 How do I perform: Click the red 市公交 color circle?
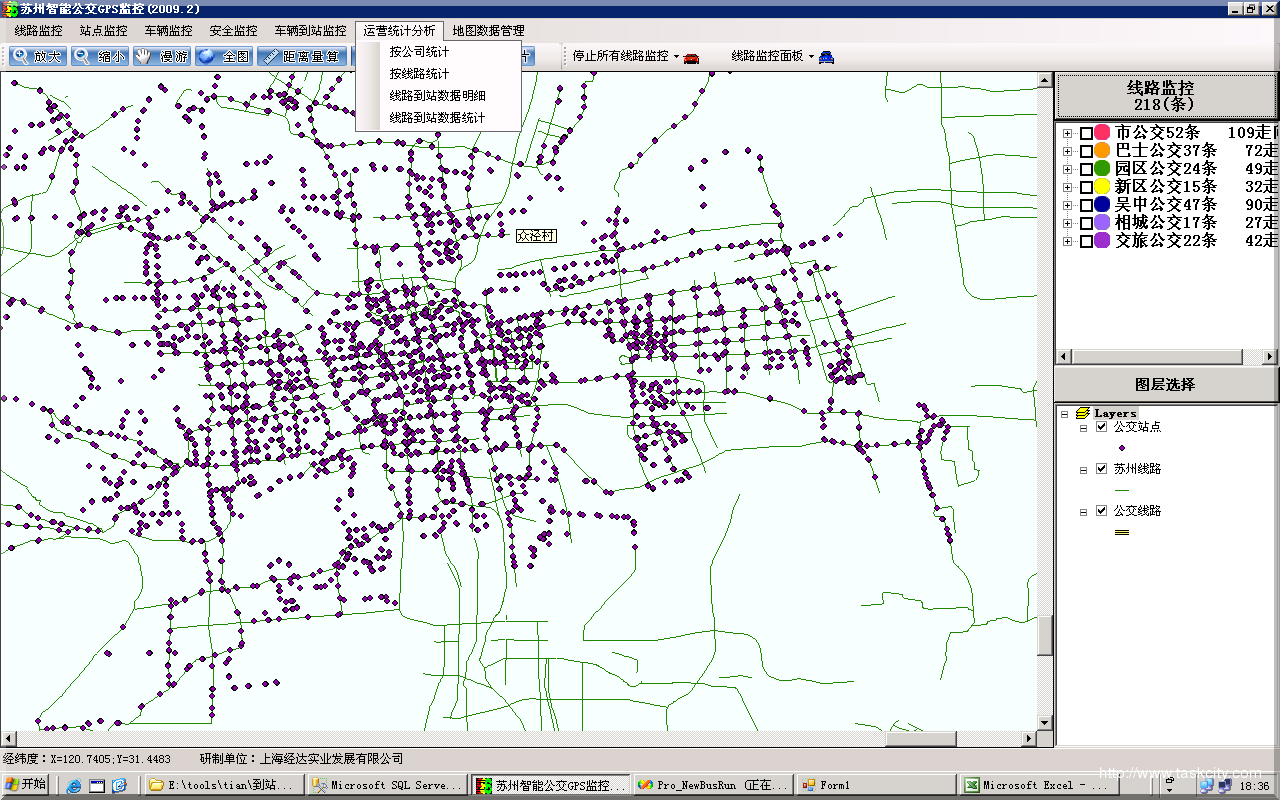click(x=1102, y=133)
